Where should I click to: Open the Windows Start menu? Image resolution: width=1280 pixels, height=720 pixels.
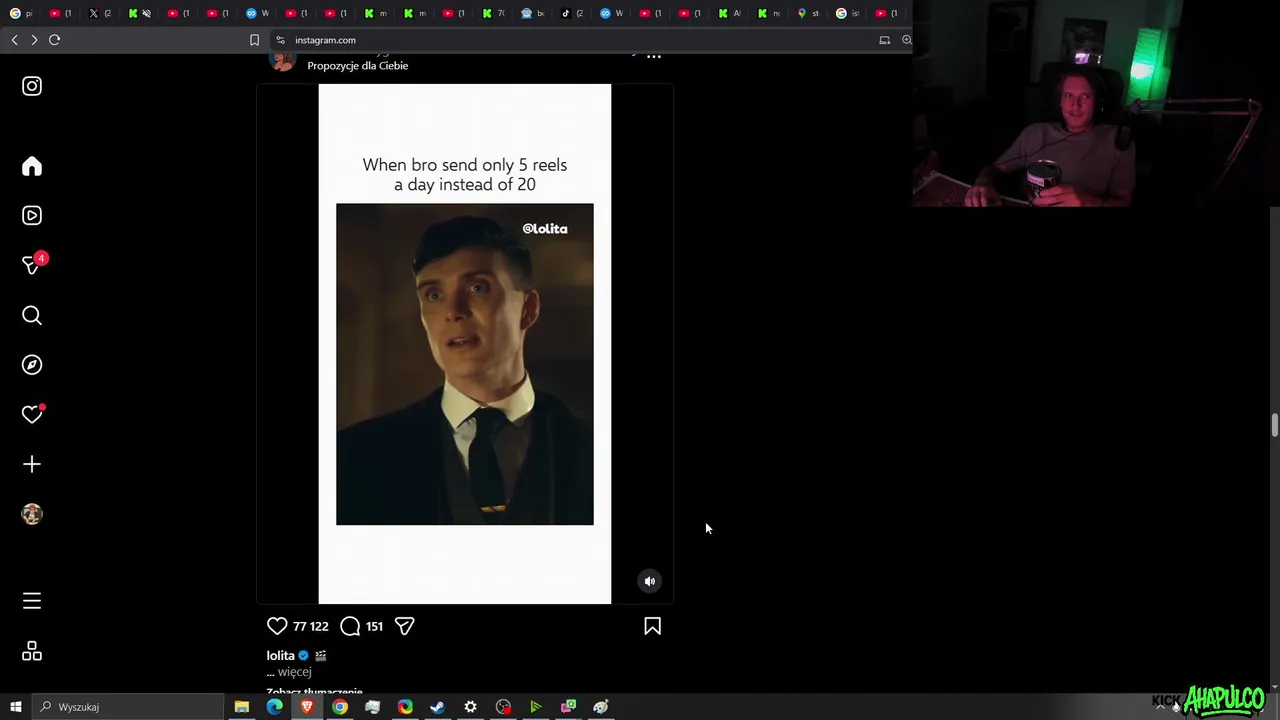tap(15, 707)
